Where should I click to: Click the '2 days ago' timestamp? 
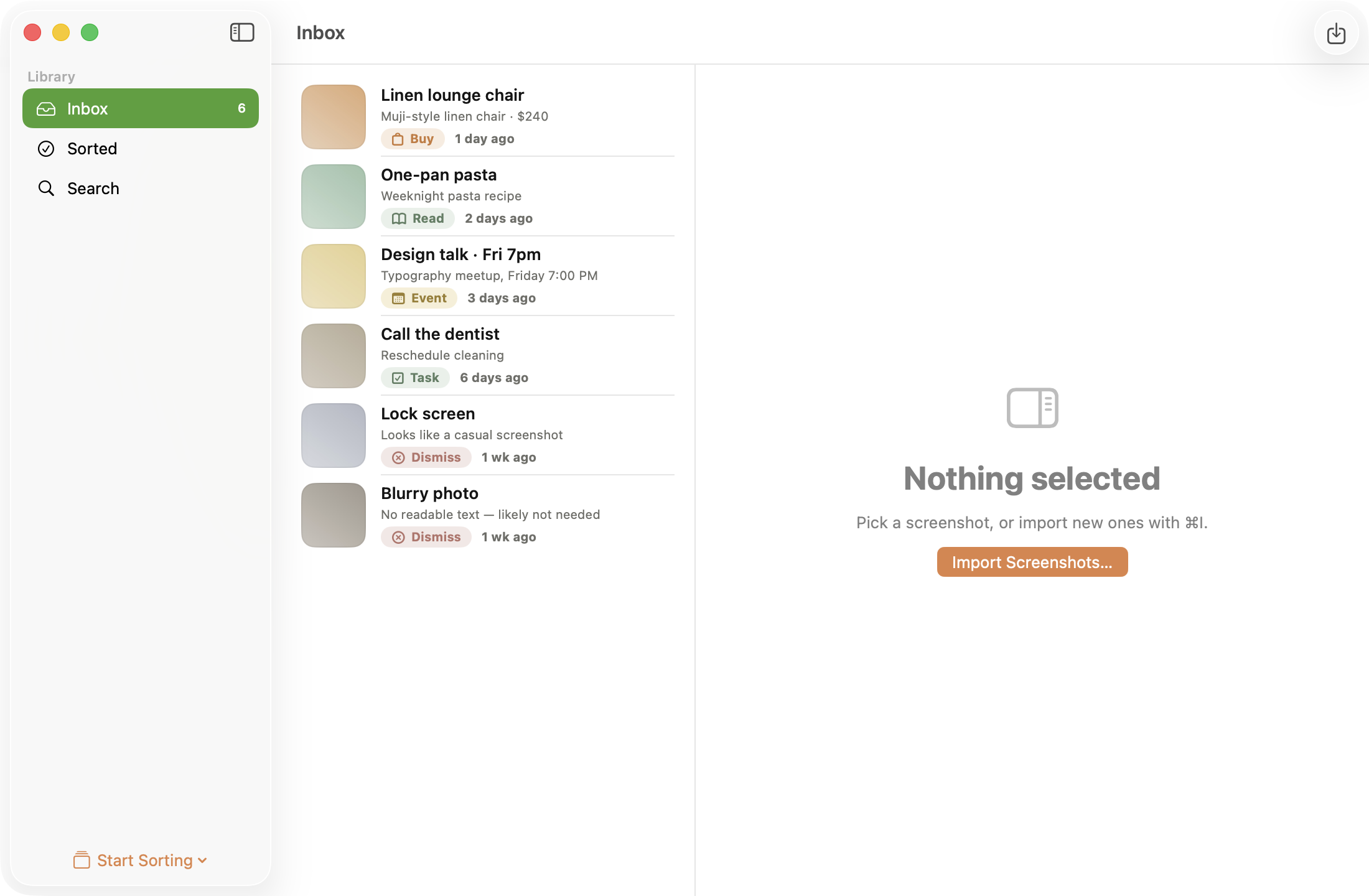click(499, 218)
